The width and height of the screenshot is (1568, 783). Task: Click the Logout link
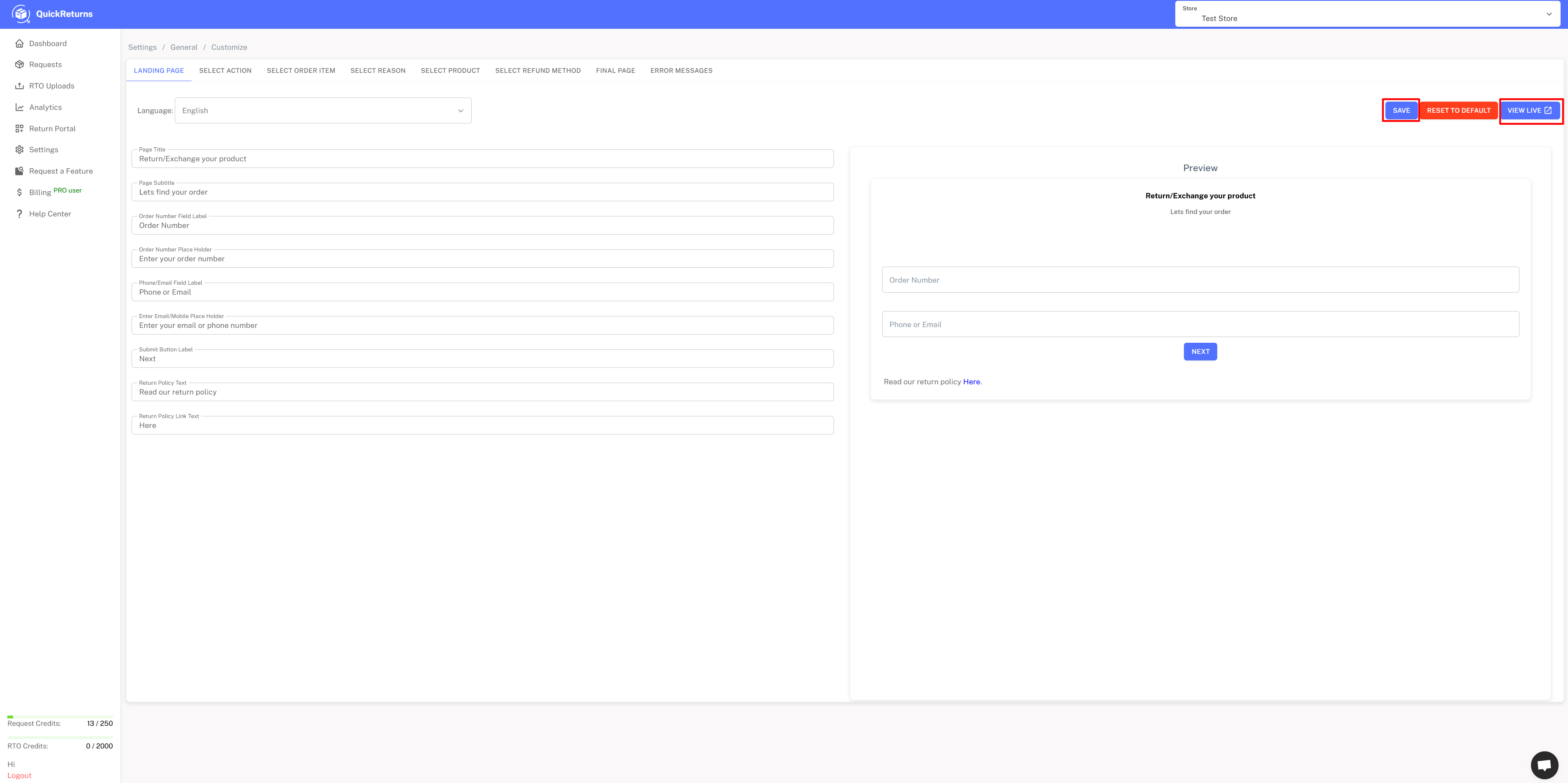(x=19, y=775)
